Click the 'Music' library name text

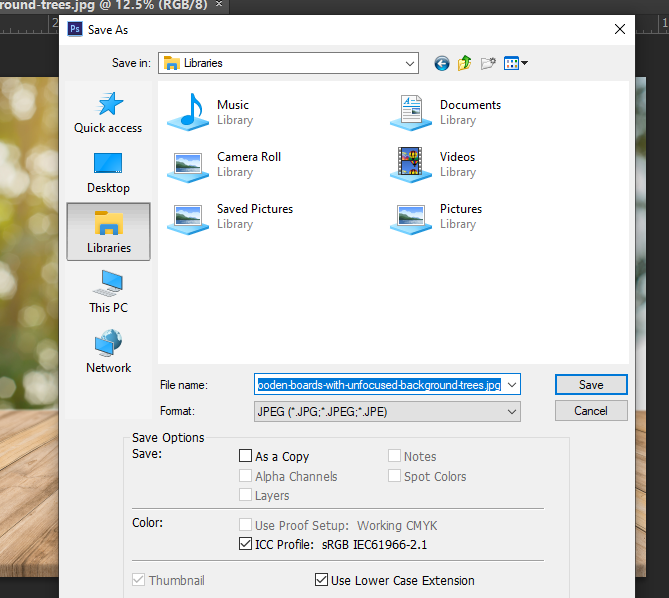pos(233,105)
